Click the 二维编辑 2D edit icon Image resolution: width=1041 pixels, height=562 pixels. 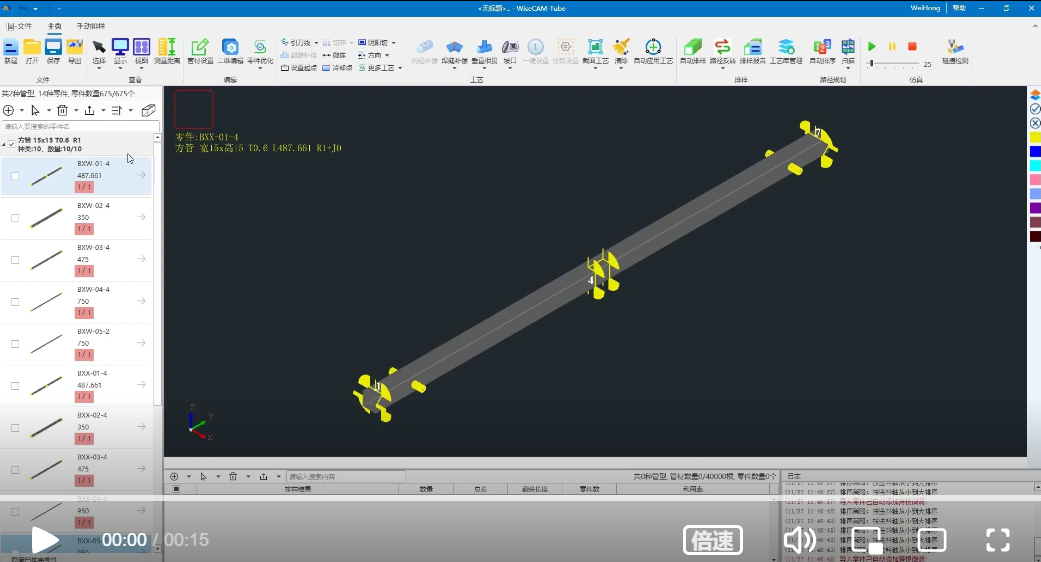(x=230, y=50)
